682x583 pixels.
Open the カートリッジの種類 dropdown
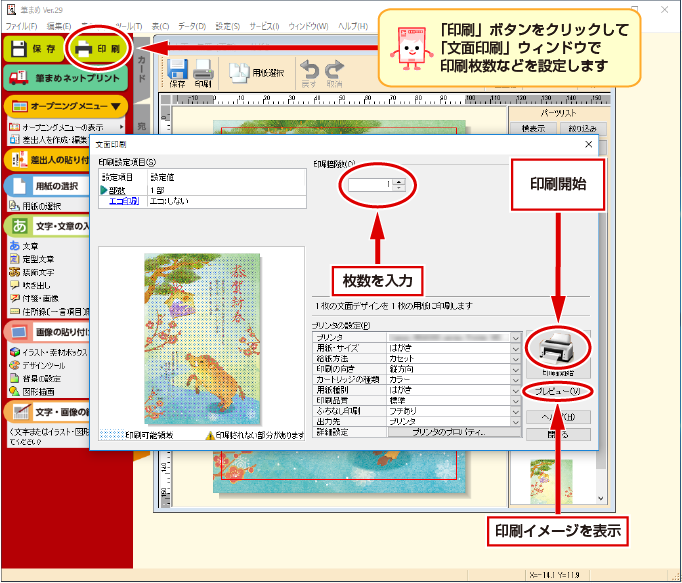point(515,379)
